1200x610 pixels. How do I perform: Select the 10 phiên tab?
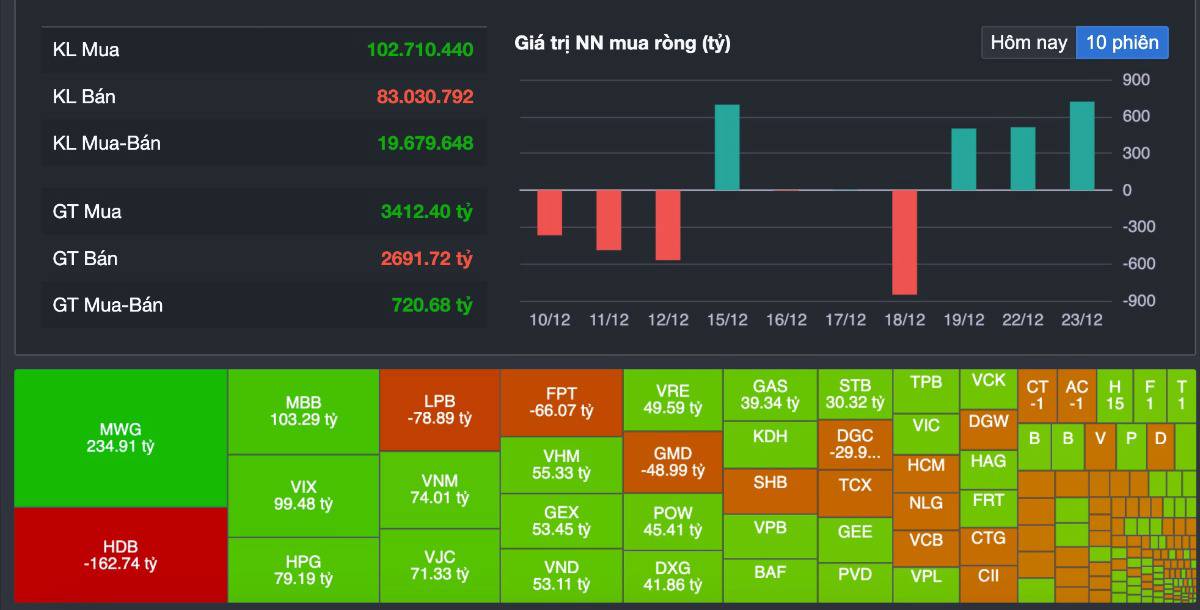pyautogui.click(x=1122, y=43)
